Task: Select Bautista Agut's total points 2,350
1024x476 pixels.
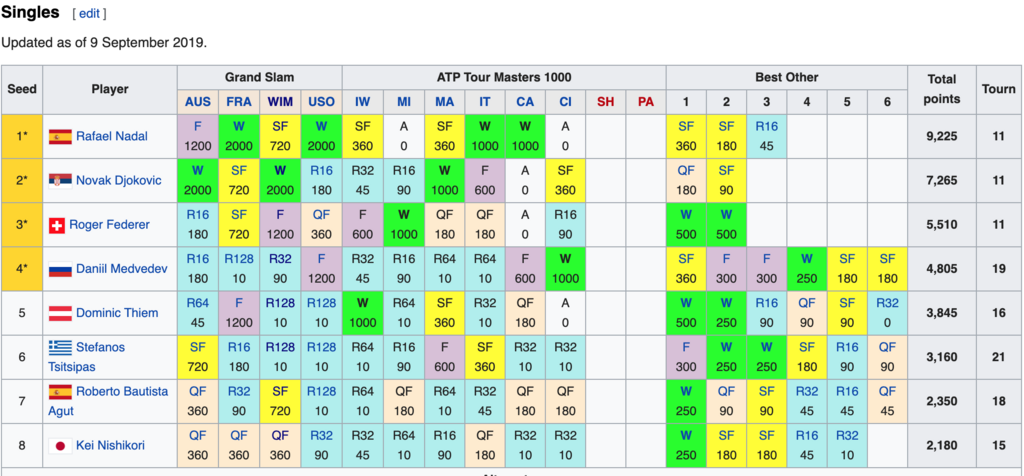Action: (942, 401)
